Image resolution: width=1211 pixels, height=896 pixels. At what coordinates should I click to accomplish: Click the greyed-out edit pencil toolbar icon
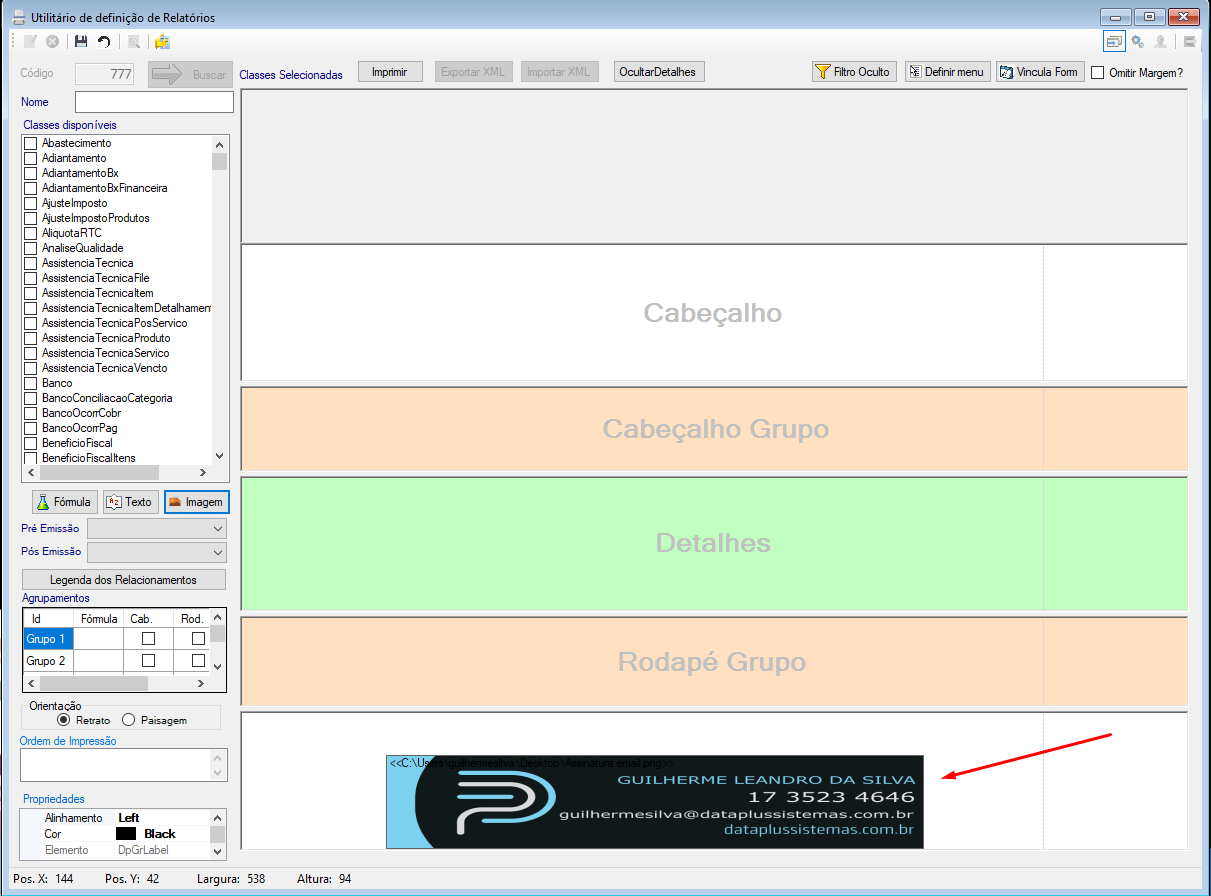(x=31, y=42)
